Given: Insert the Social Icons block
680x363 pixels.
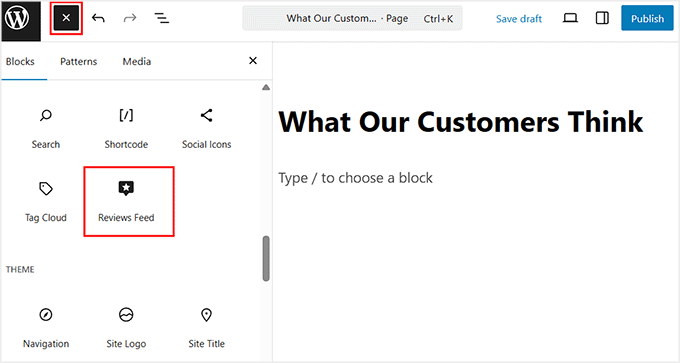Looking at the screenshot, I should (x=206, y=128).
